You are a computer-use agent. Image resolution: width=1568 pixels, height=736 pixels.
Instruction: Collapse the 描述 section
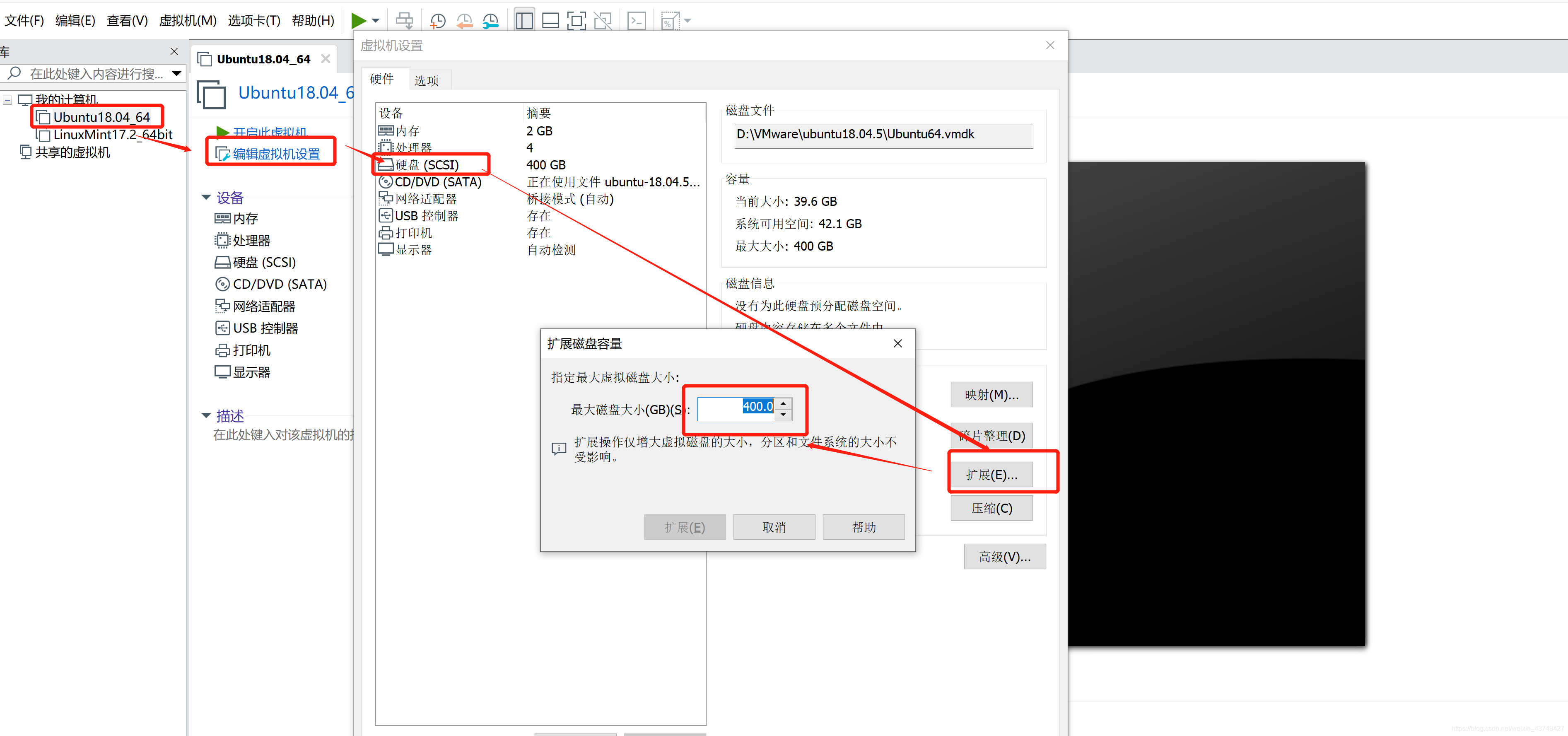pyautogui.click(x=206, y=416)
